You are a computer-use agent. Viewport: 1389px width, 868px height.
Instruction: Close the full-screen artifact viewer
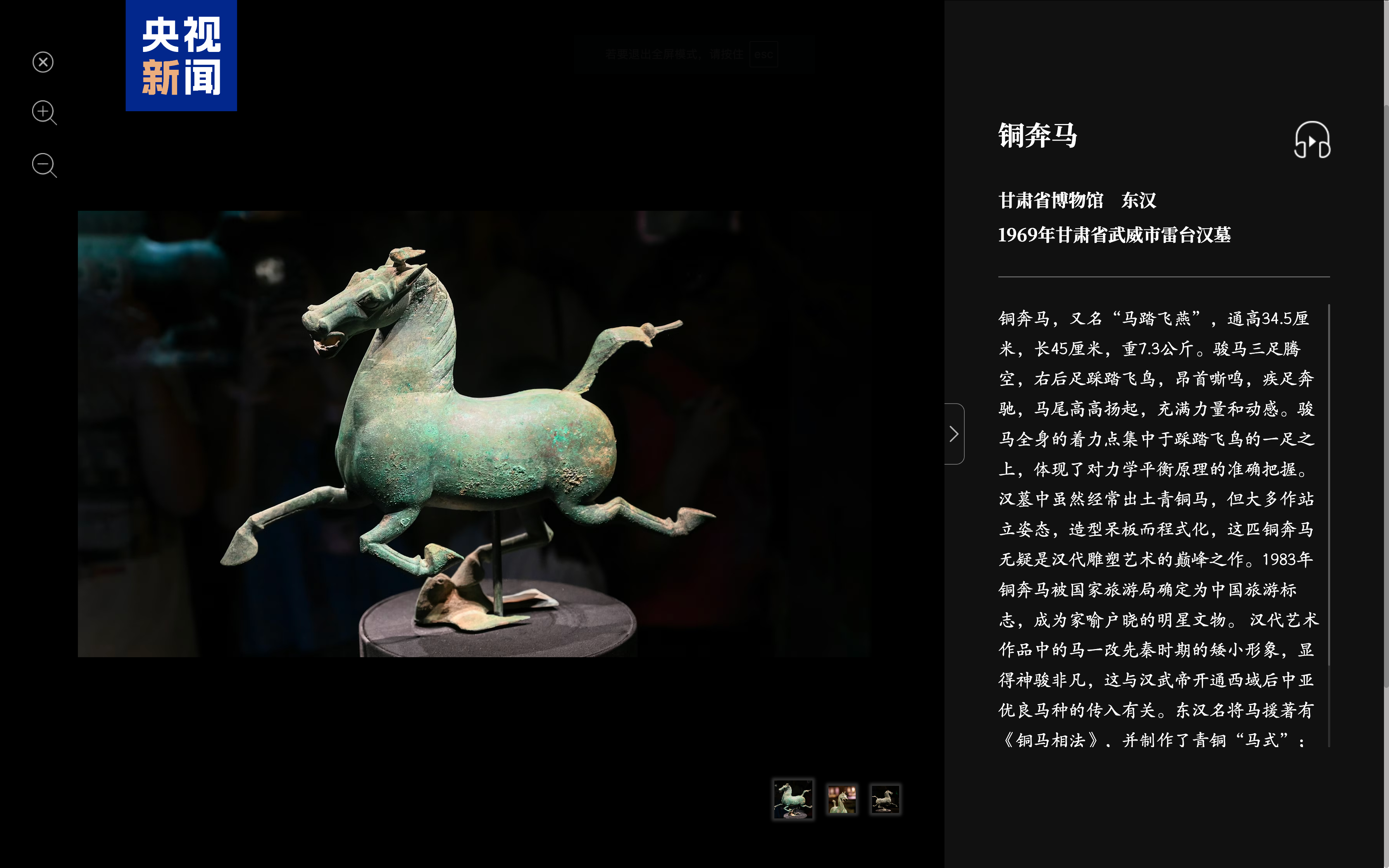pyautogui.click(x=43, y=62)
